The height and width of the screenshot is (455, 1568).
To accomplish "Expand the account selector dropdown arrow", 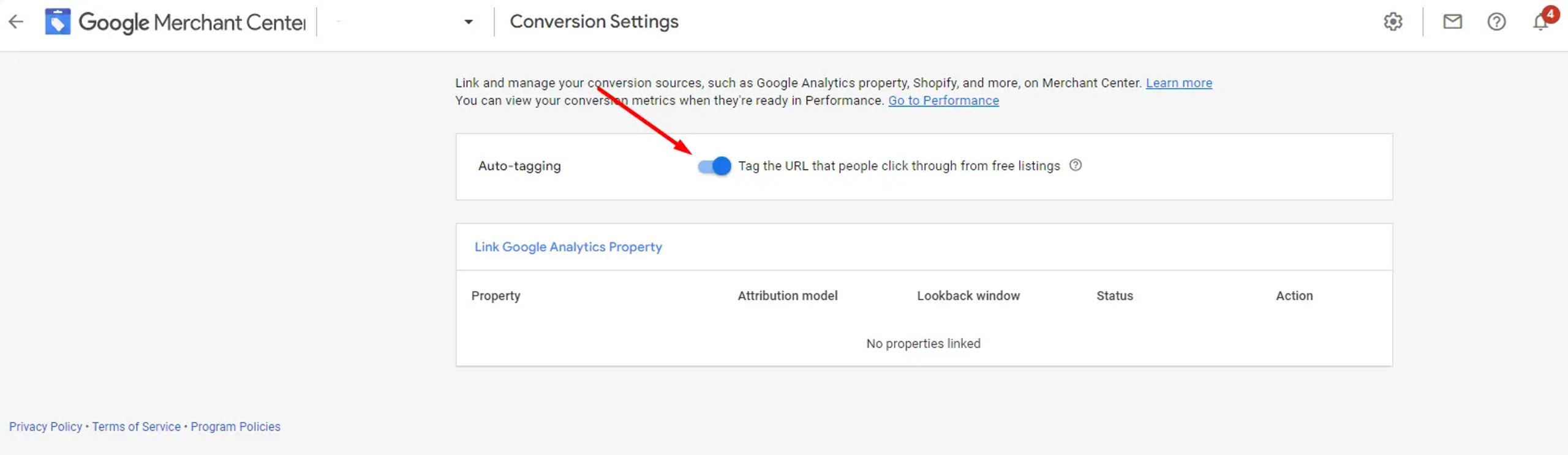I will tap(469, 22).
